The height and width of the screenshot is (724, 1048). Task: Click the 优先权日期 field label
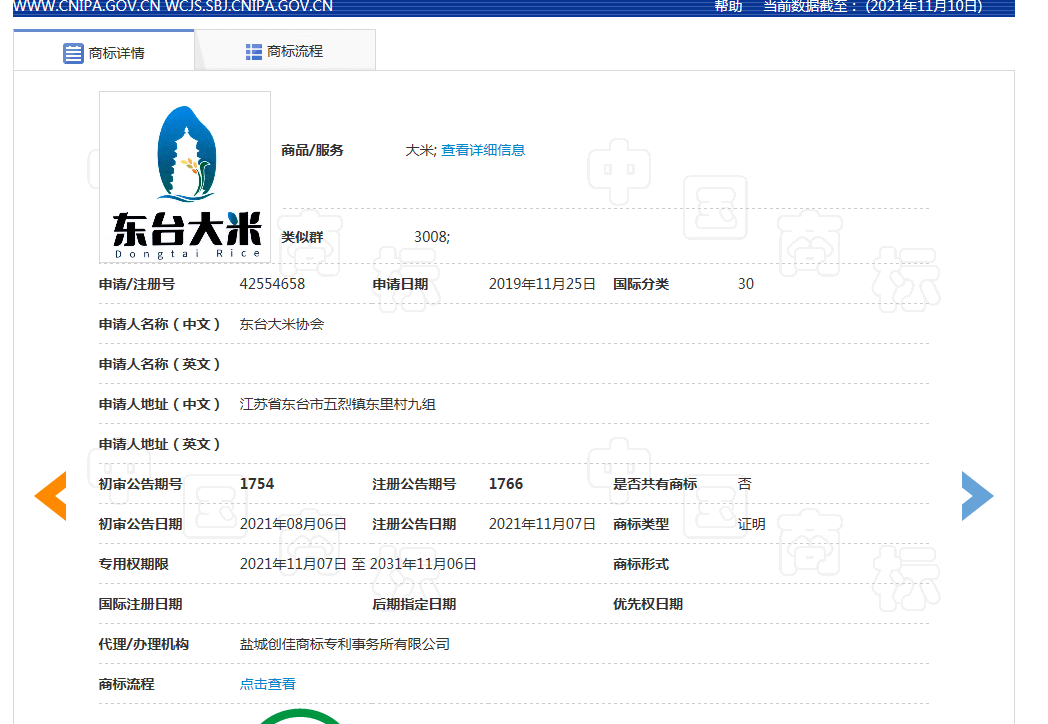(648, 604)
